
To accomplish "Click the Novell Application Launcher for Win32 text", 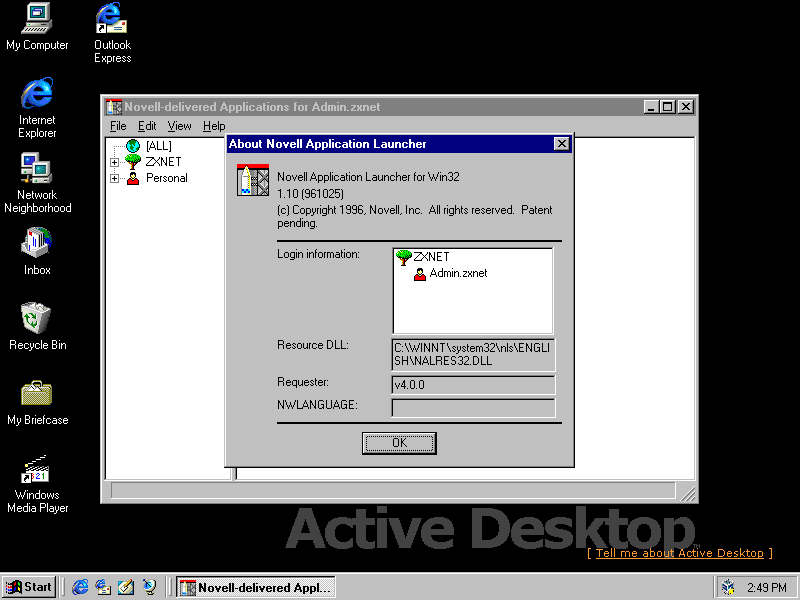I will click(x=368, y=177).
